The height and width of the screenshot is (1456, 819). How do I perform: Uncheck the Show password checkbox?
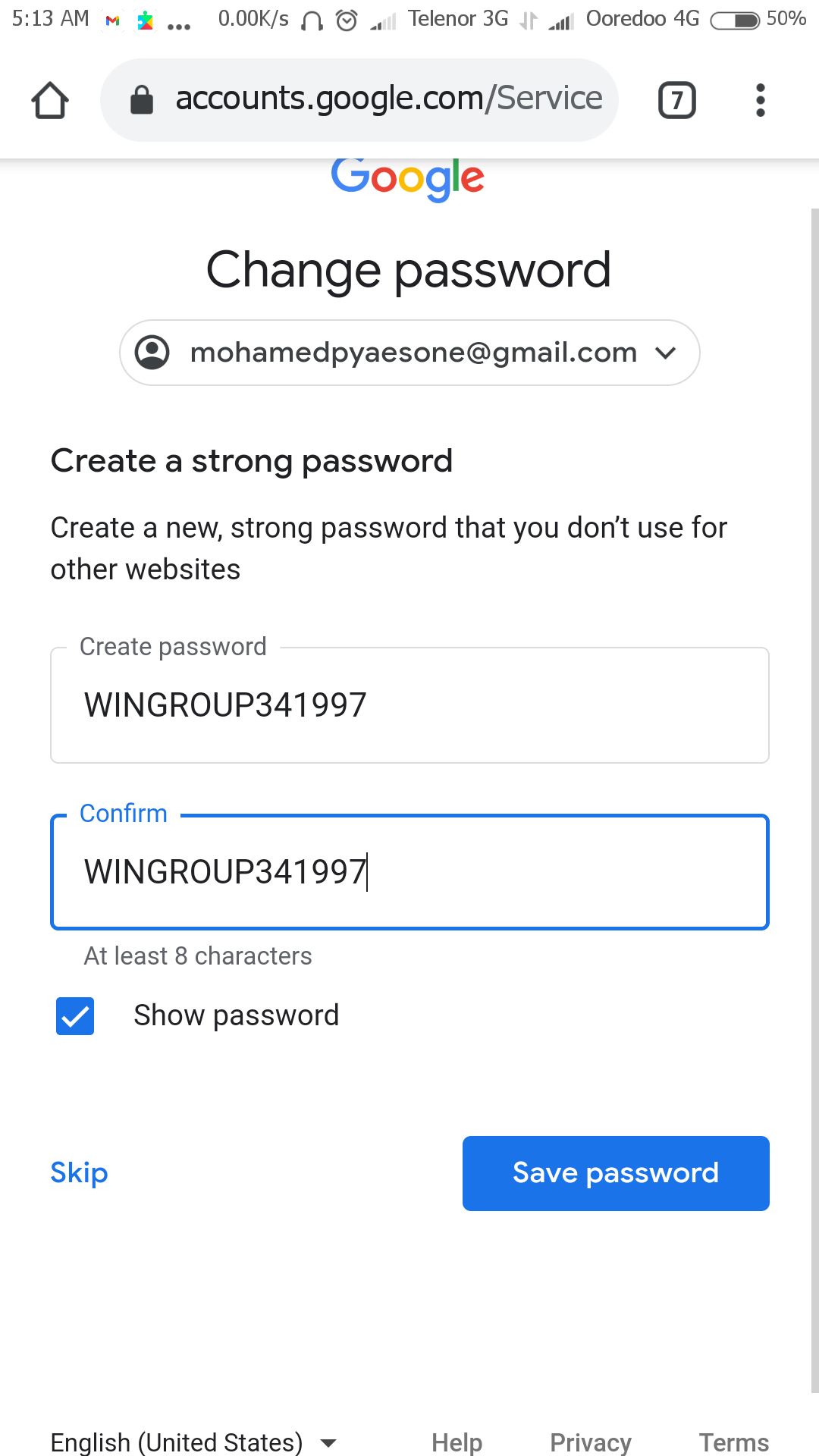click(x=75, y=1016)
